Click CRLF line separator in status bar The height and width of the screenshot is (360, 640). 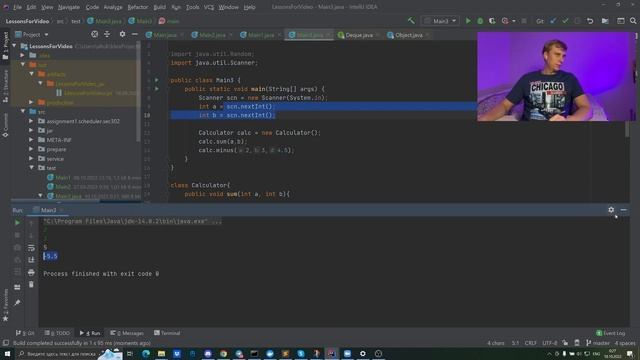click(530, 343)
